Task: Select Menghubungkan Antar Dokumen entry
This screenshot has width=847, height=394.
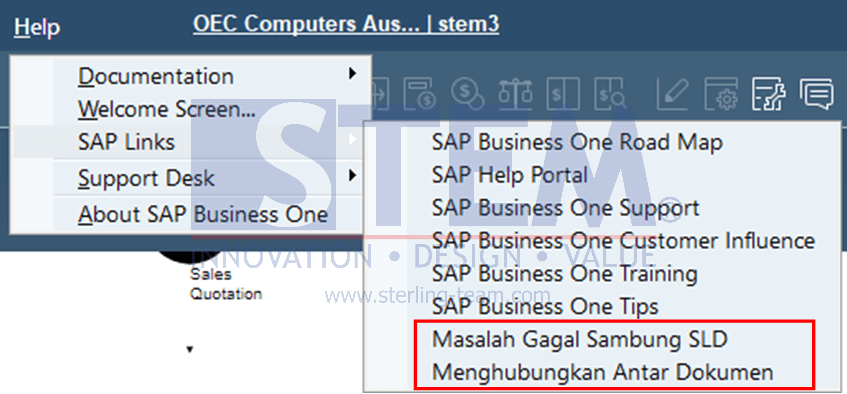Action: pyautogui.click(x=602, y=372)
